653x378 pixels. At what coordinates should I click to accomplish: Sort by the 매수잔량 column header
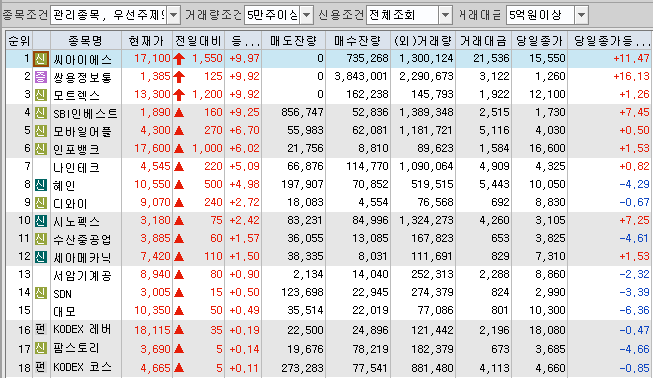point(358,40)
